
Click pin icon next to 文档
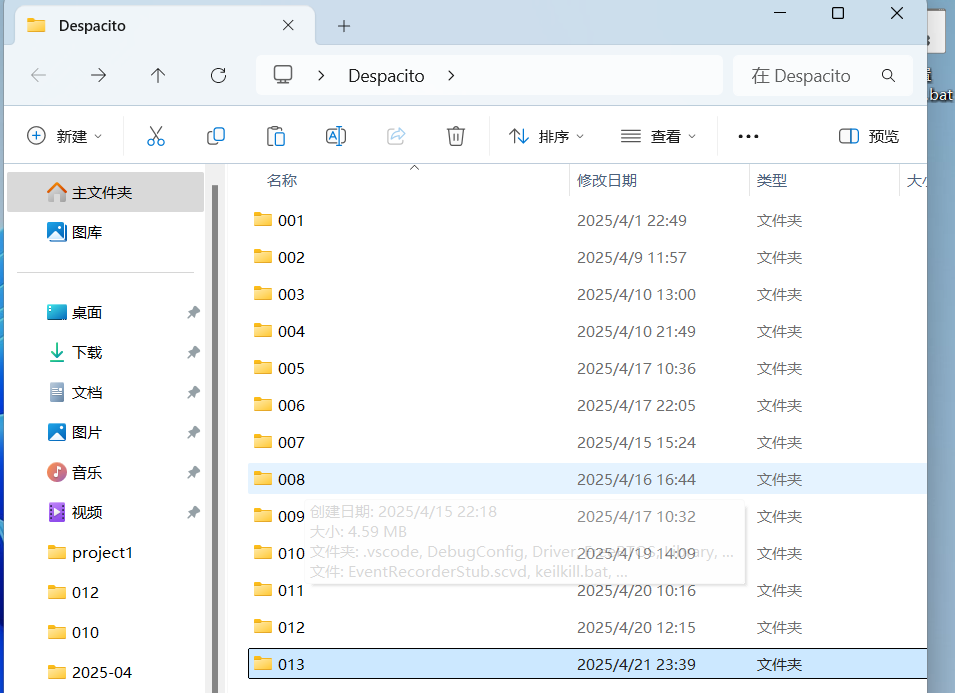[x=193, y=393]
